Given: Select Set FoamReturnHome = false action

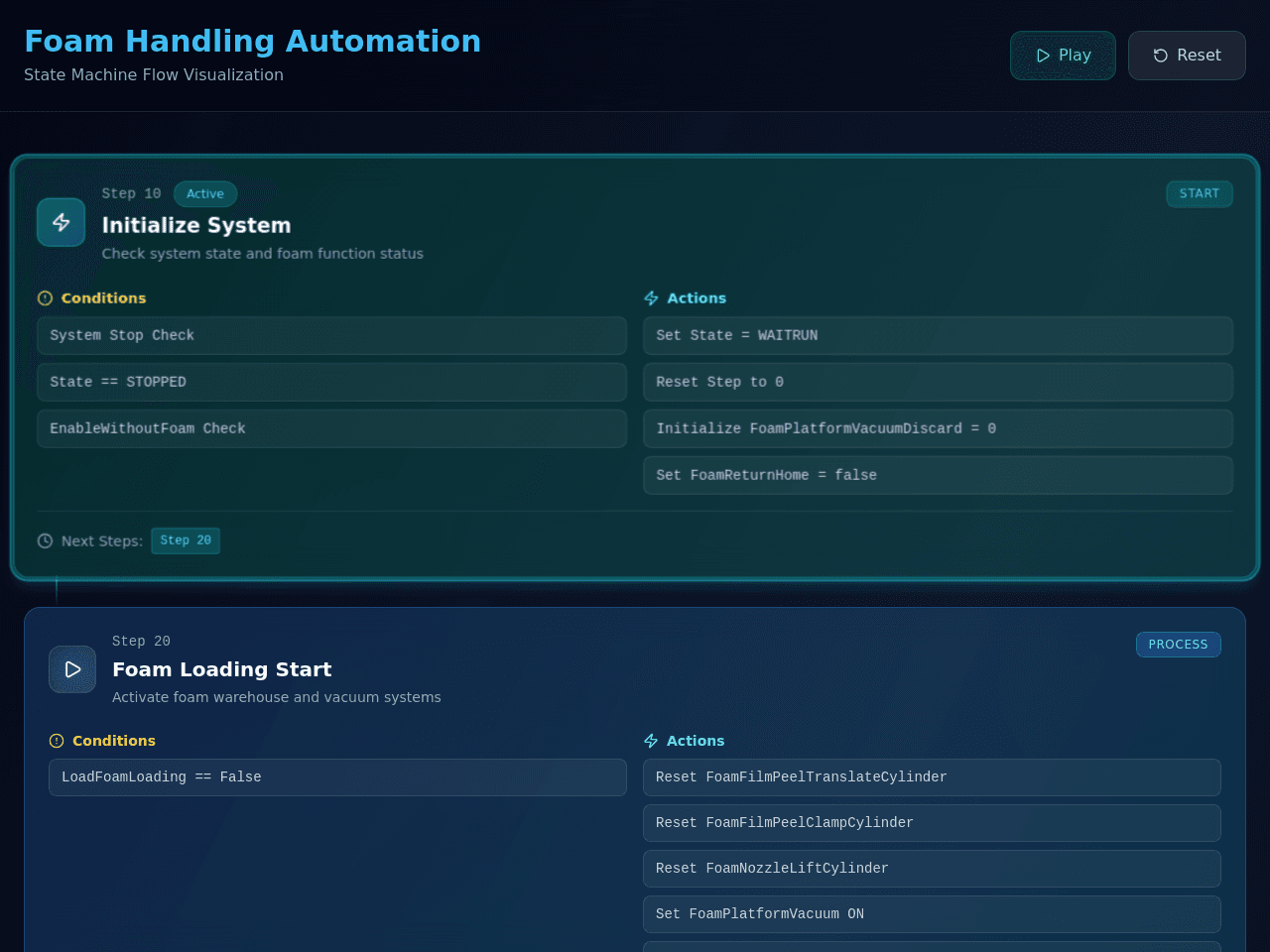Looking at the screenshot, I should 938,475.
